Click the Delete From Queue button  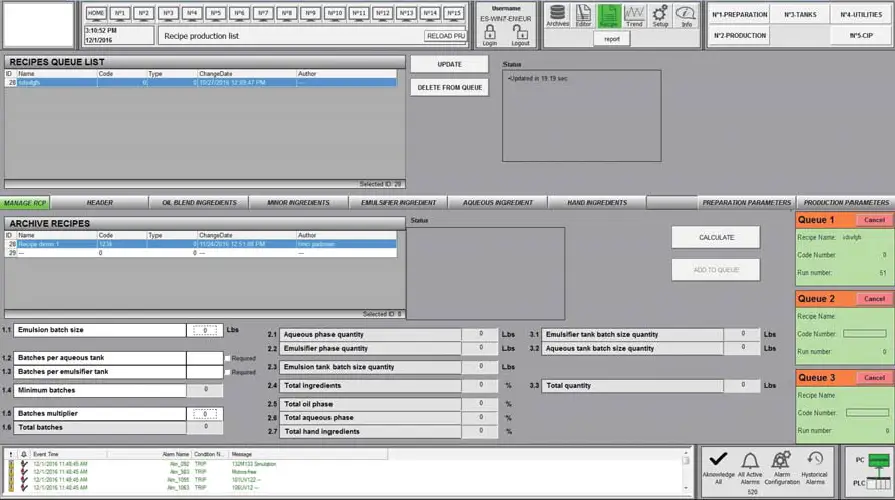click(449, 87)
